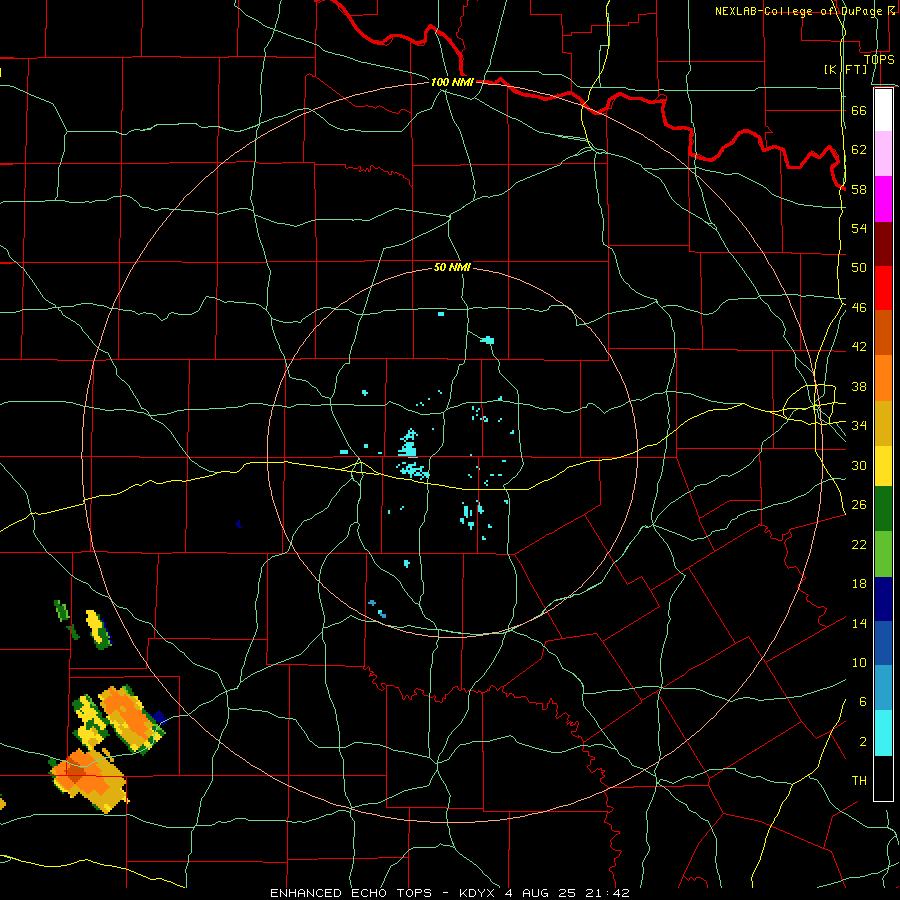This screenshot has height=900, width=900.
Task: Click the cyan band above 2
Action: coord(883,733)
